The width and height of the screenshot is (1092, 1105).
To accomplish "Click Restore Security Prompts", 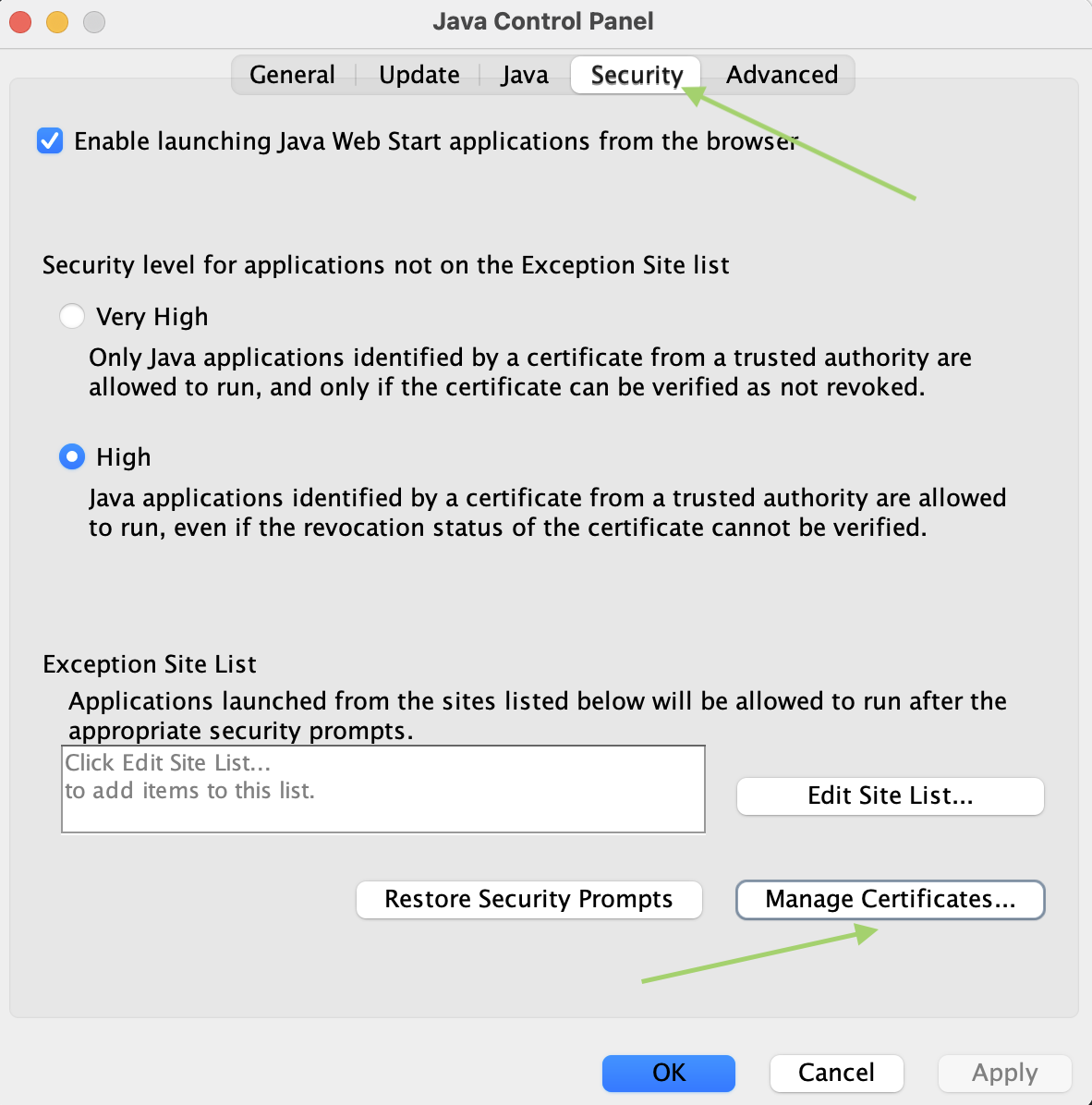I will pos(528,899).
